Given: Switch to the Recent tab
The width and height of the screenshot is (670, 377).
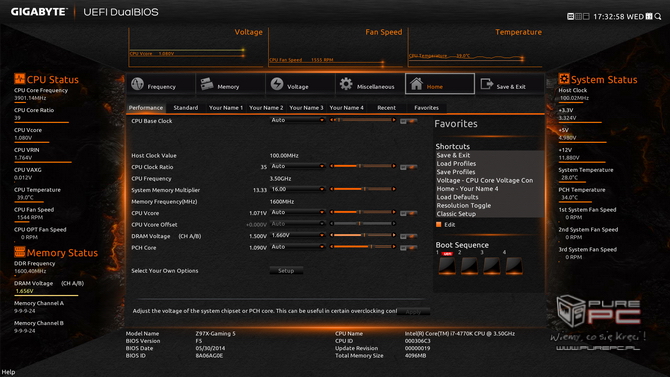Looking at the screenshot, I should pos(386,108).
